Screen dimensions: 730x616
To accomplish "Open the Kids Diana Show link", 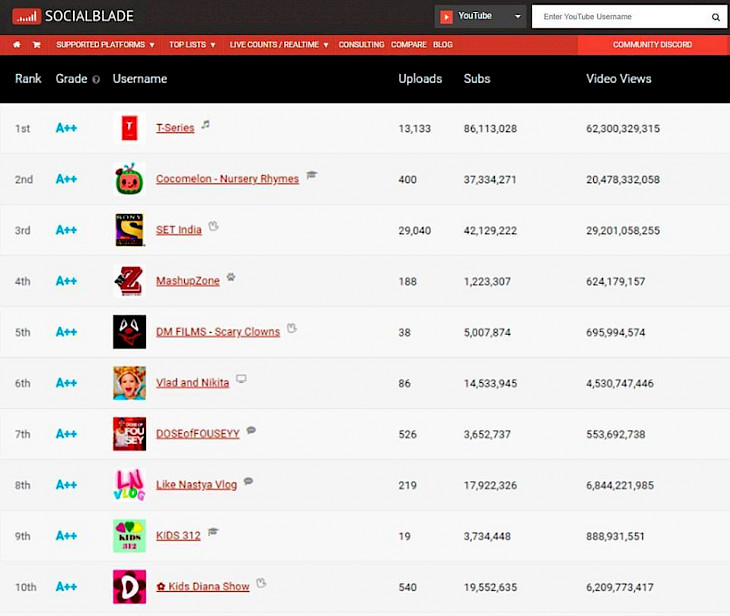I will (x=203, y=587).
